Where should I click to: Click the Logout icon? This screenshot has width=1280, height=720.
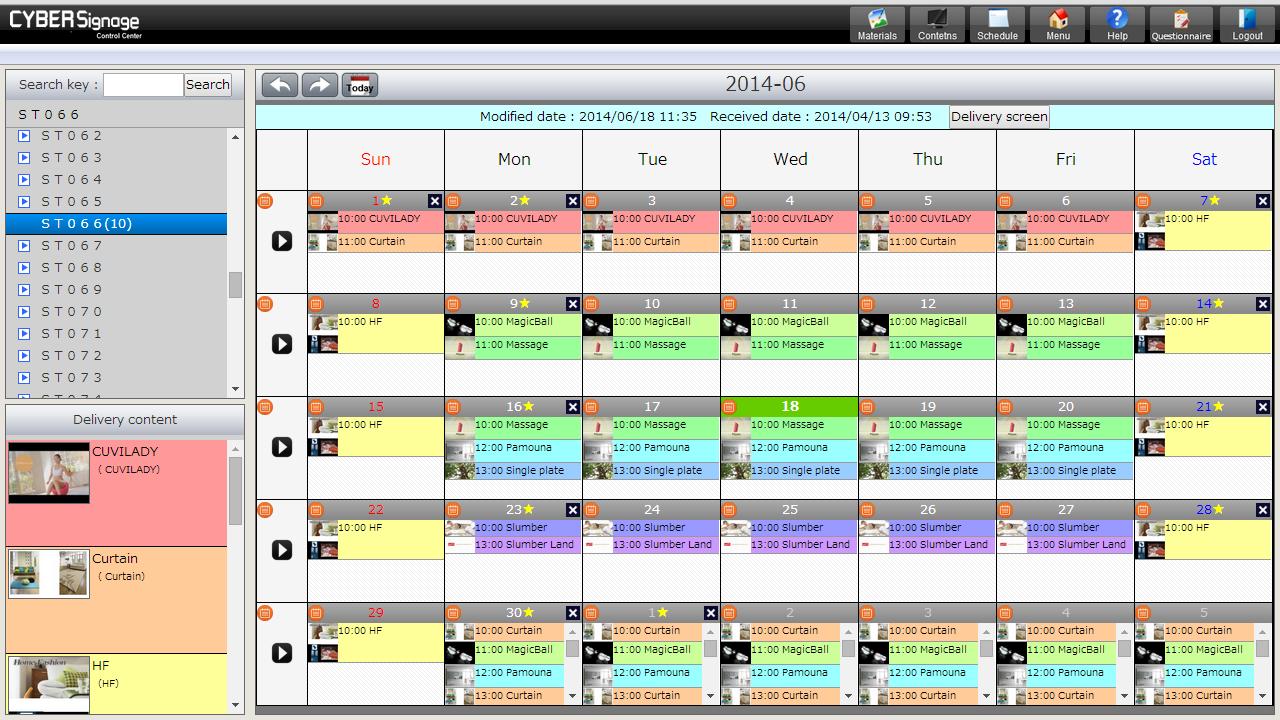[x=1247, y=24]
